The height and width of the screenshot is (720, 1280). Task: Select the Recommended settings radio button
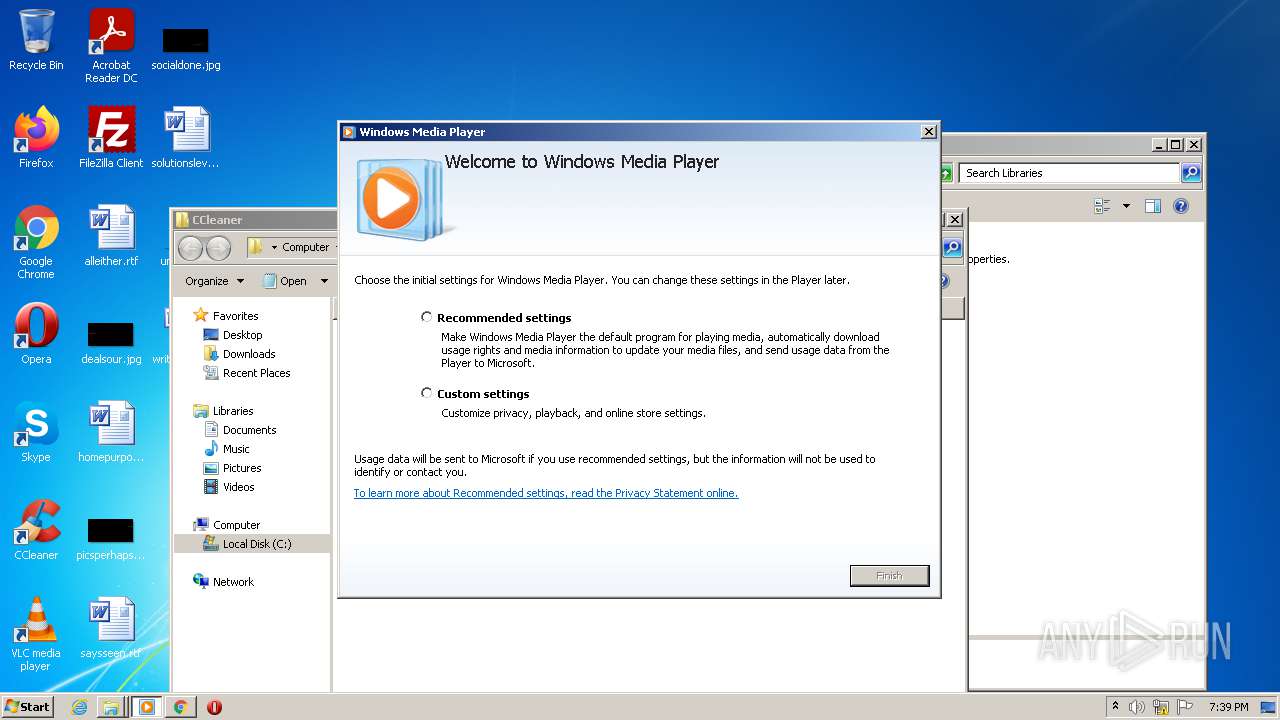tap(427, 317)
